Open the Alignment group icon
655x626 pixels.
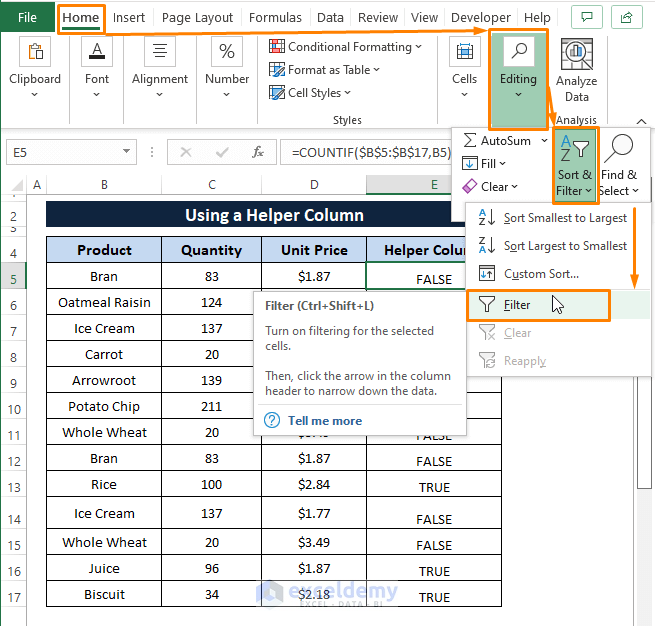160,53
